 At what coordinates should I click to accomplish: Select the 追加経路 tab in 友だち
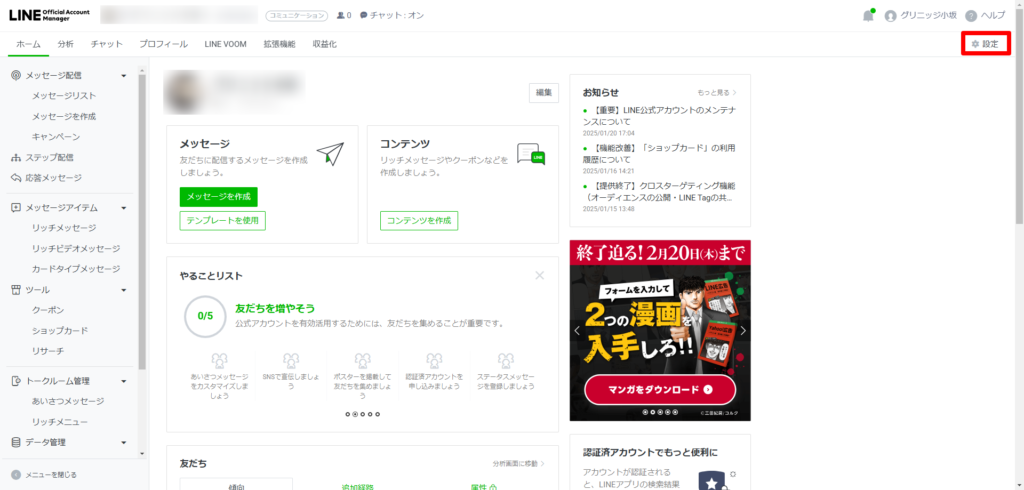(358, 487)
